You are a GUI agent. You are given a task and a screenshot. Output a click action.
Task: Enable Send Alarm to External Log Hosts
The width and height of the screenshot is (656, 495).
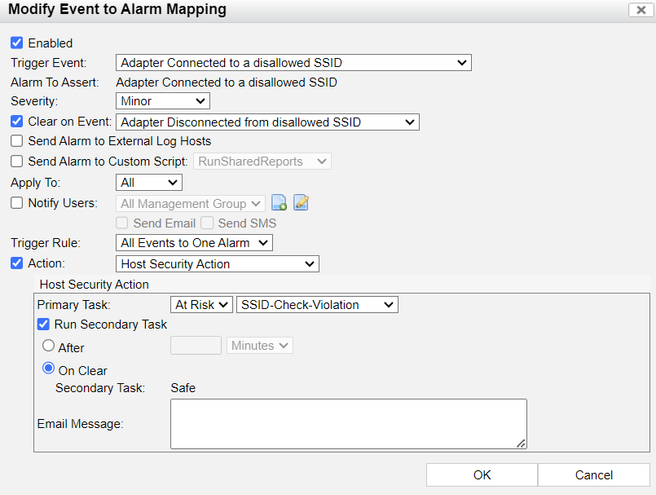[x=16, y=141]
